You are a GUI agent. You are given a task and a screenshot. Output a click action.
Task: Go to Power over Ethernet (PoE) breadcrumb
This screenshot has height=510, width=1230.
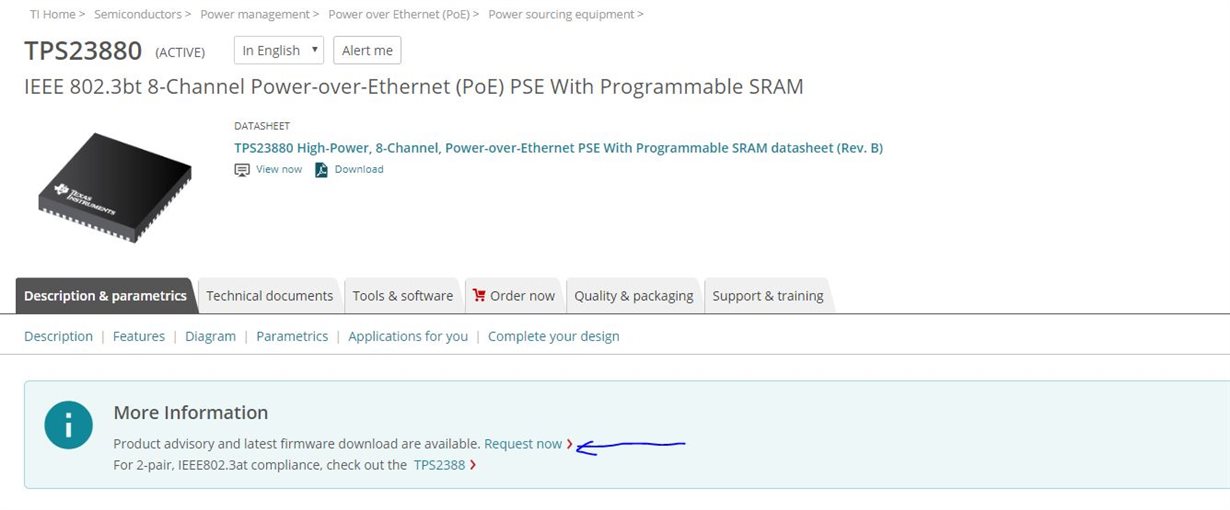pyautogui.click(x=399, y=14)
